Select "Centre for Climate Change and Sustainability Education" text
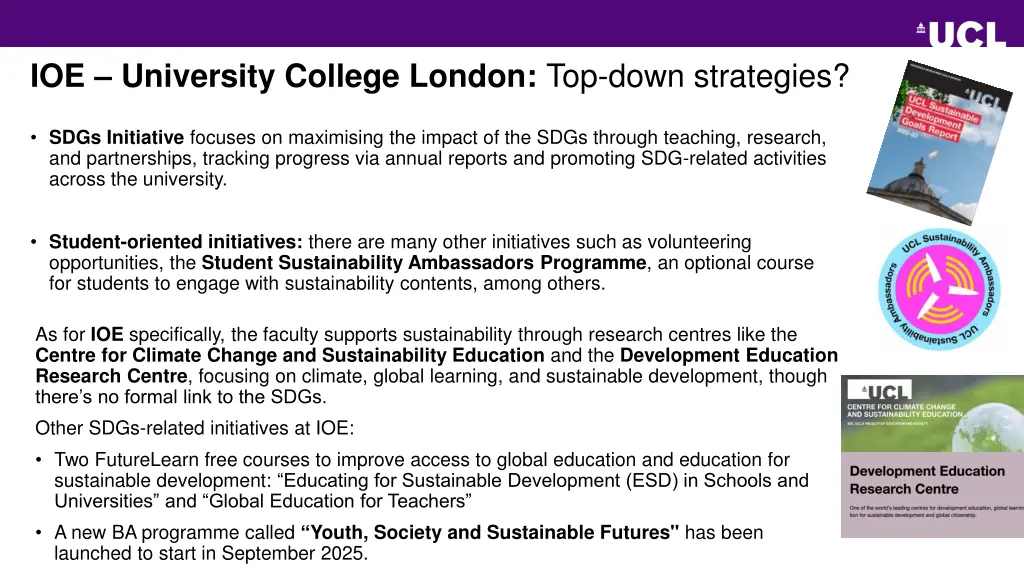 (x=290, y=355)
